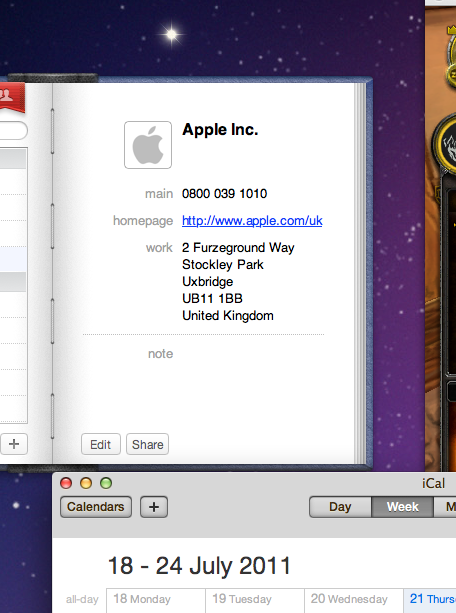The height and width of the screenshot is (613, 456).
Task: Zoom the iCal window with green button
Action: [x=106, y=483]
